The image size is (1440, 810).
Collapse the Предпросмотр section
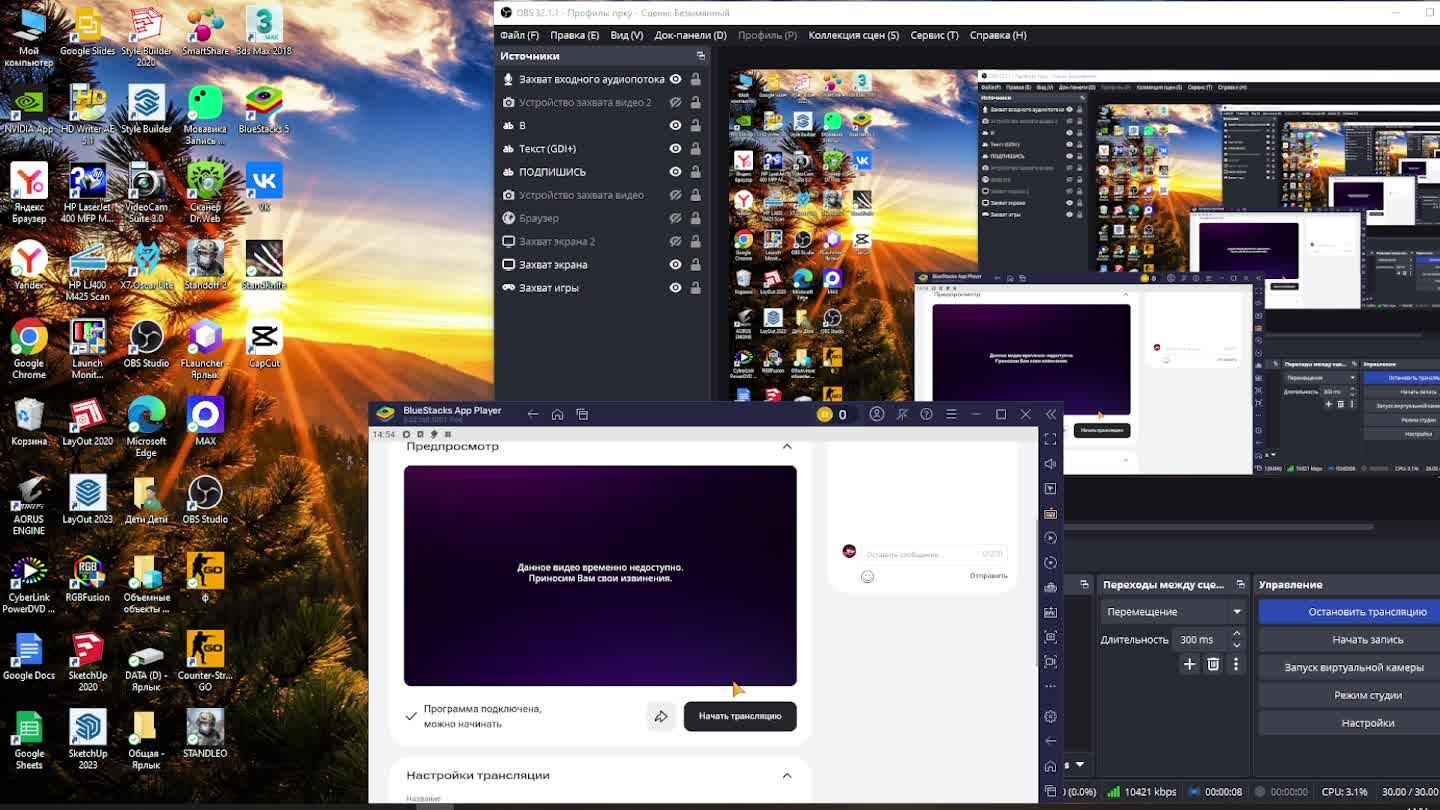787,446
